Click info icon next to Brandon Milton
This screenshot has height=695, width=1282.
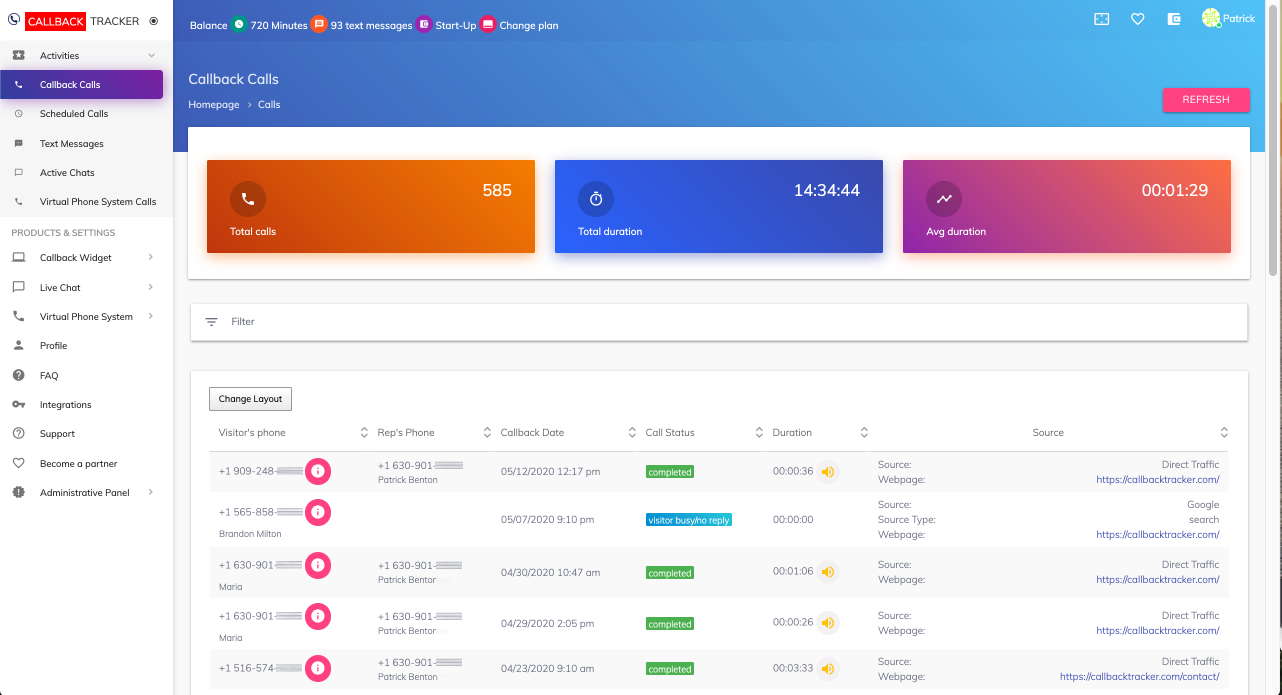click(318, 512)
